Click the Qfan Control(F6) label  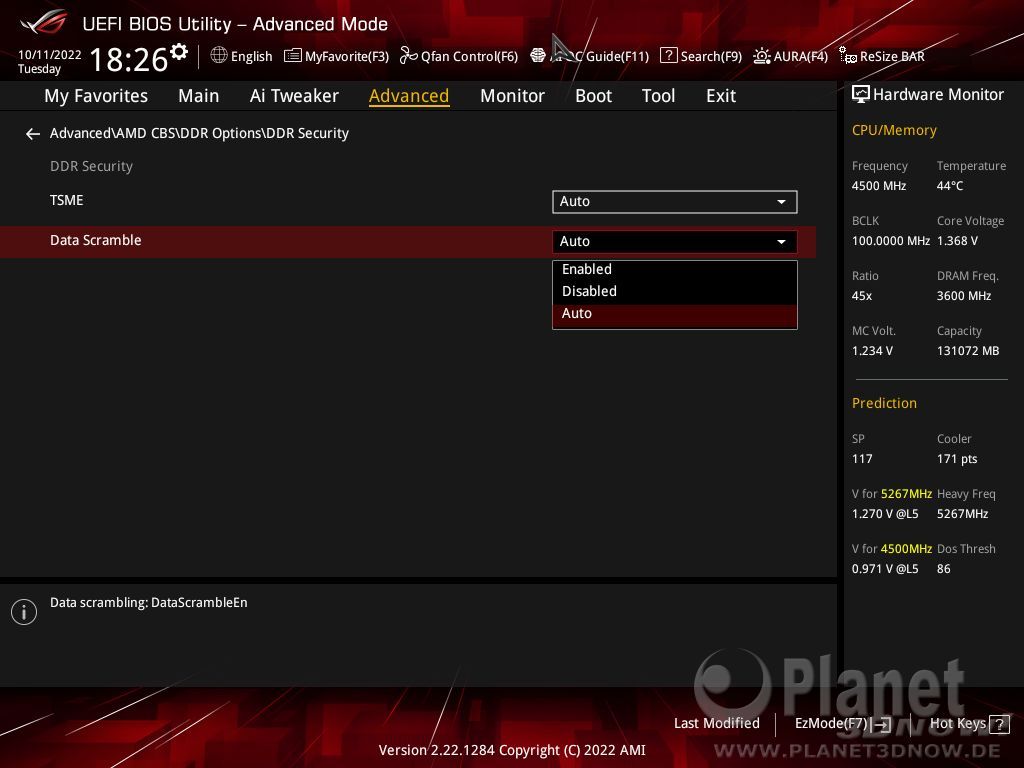coord(469,57)
